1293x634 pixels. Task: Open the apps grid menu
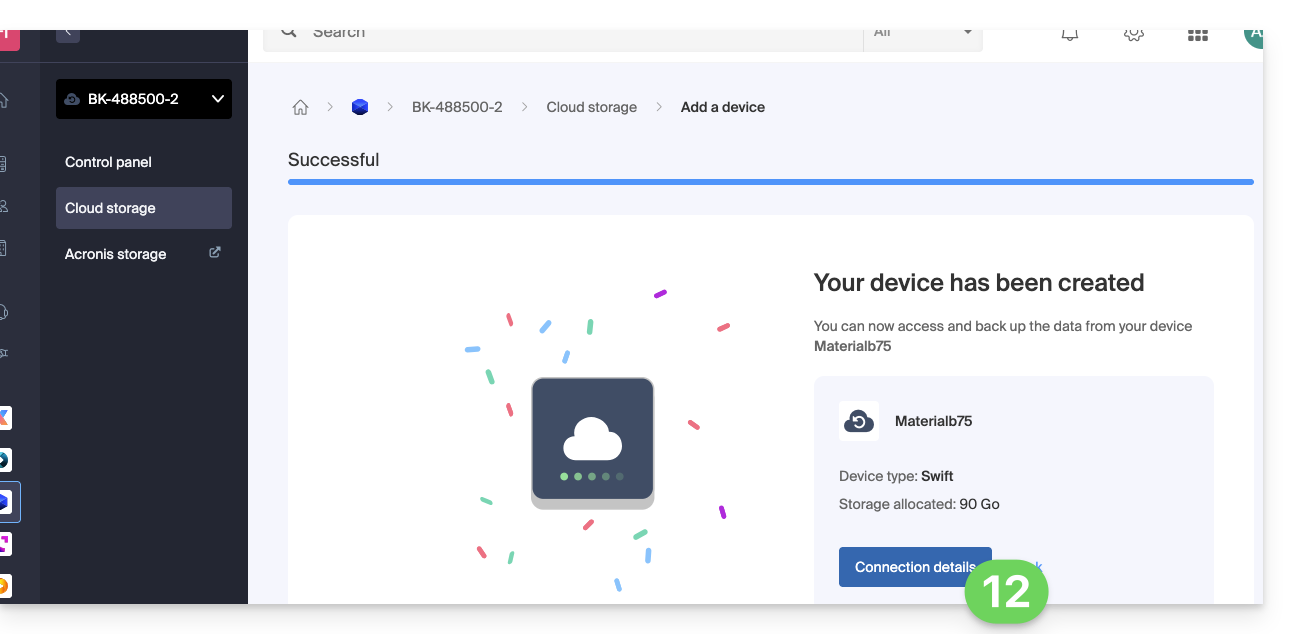(x=1197, y=35)
